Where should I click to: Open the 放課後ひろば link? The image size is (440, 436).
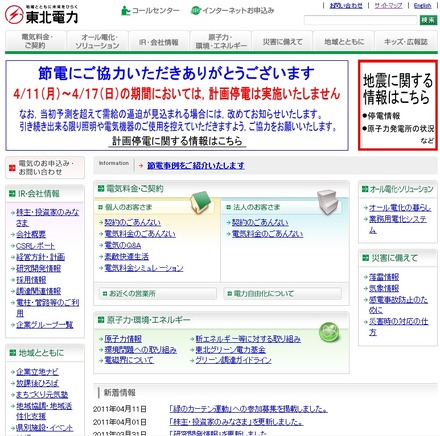point(37,383)
